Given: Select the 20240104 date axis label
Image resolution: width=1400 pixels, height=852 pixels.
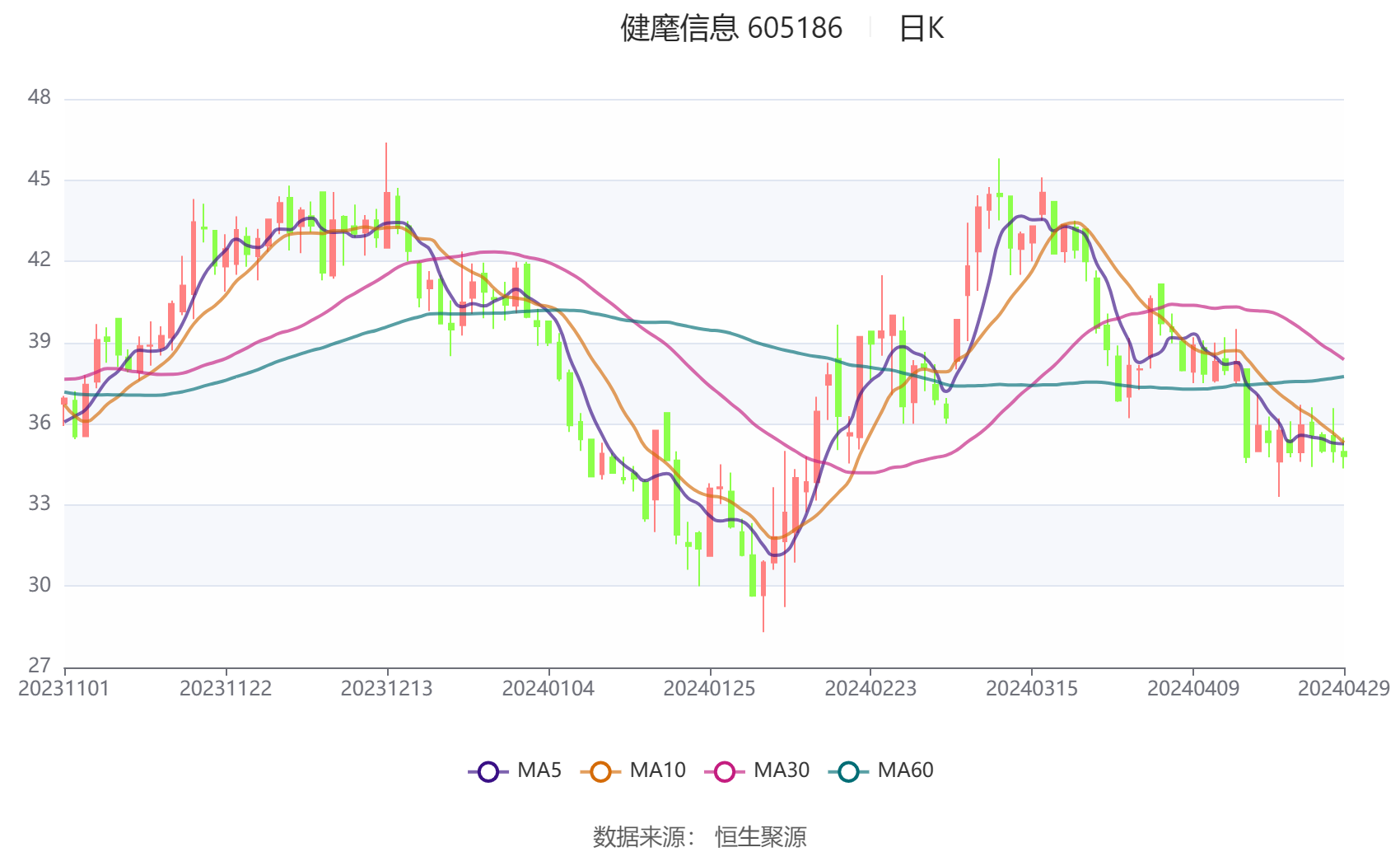Looking at the screenshot, I should [548, 689].
